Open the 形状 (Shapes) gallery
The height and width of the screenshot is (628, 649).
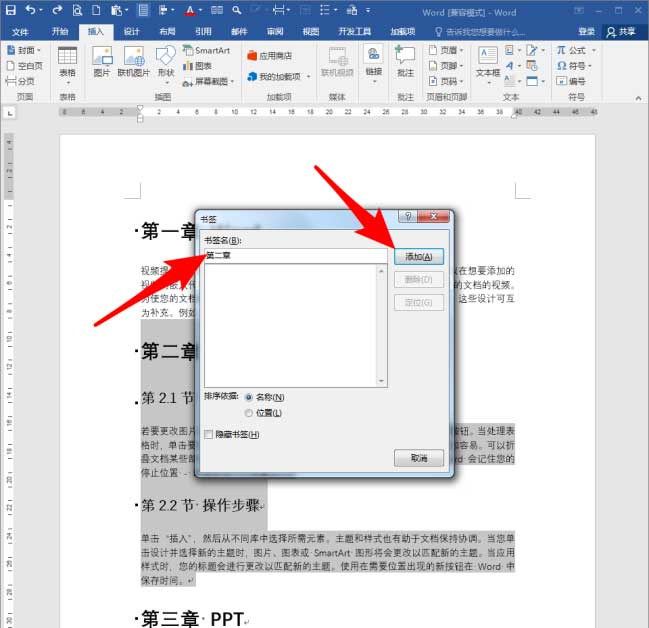click(165, 60)
